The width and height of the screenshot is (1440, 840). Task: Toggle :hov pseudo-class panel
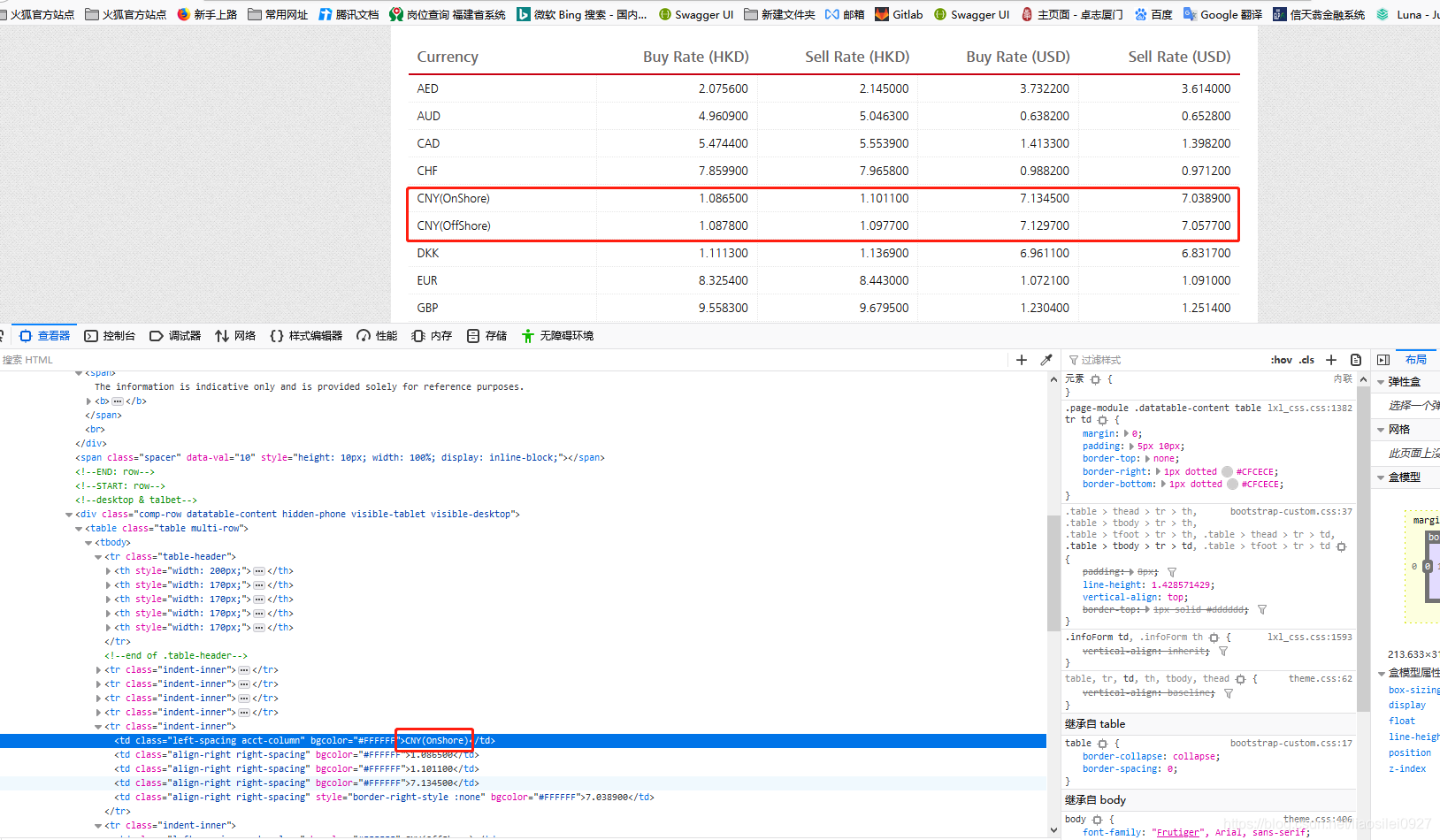1282,360
